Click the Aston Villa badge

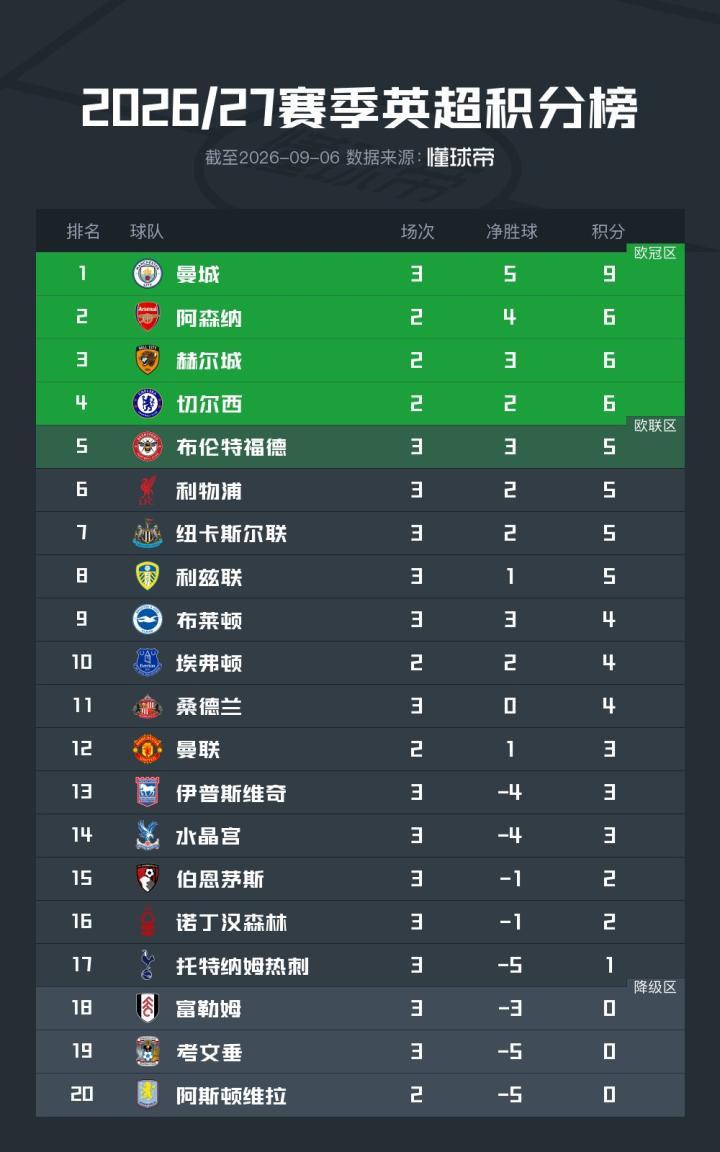pyautogui.click(x=148, y=1095)
